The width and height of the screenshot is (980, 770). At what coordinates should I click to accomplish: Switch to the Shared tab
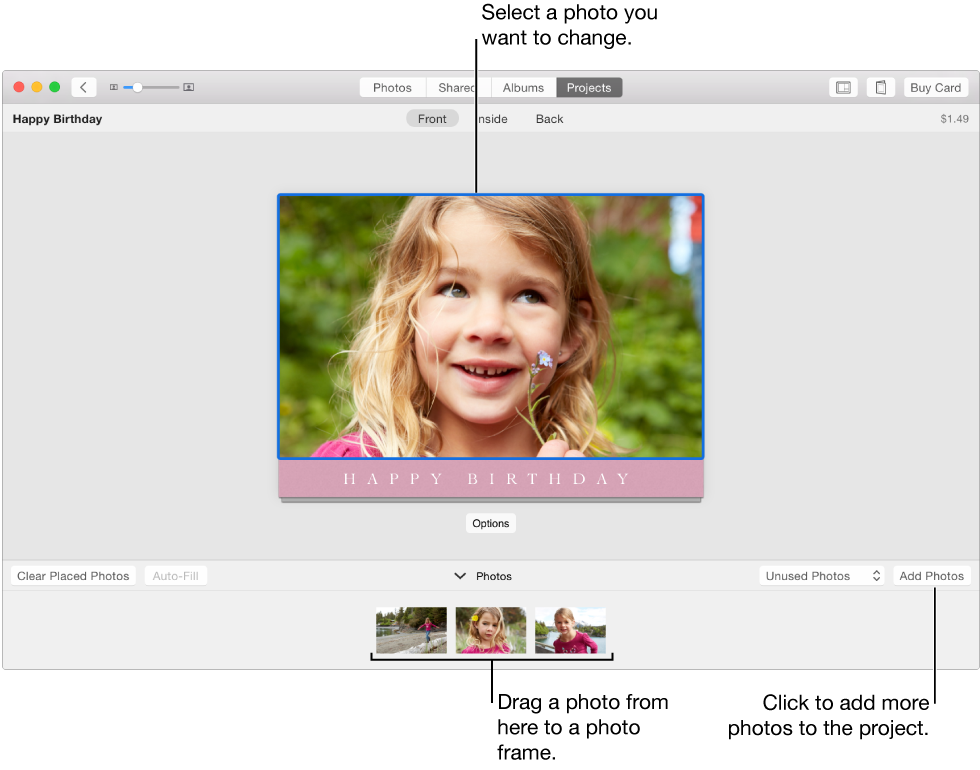tap(456, 87)
